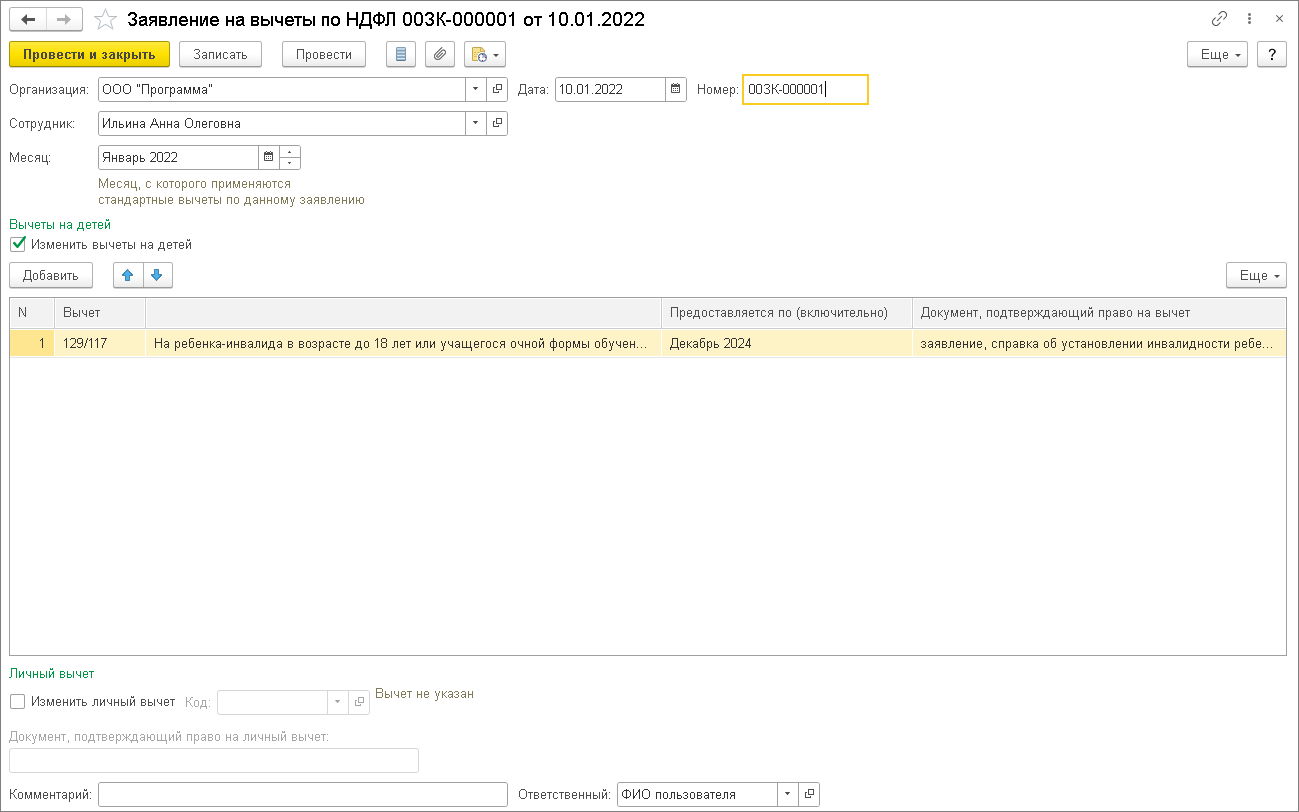The height and width of the screenshot is (812, 1299).
Task: Click the N column header
Action: pyautogui.click(x=32, y=312)
